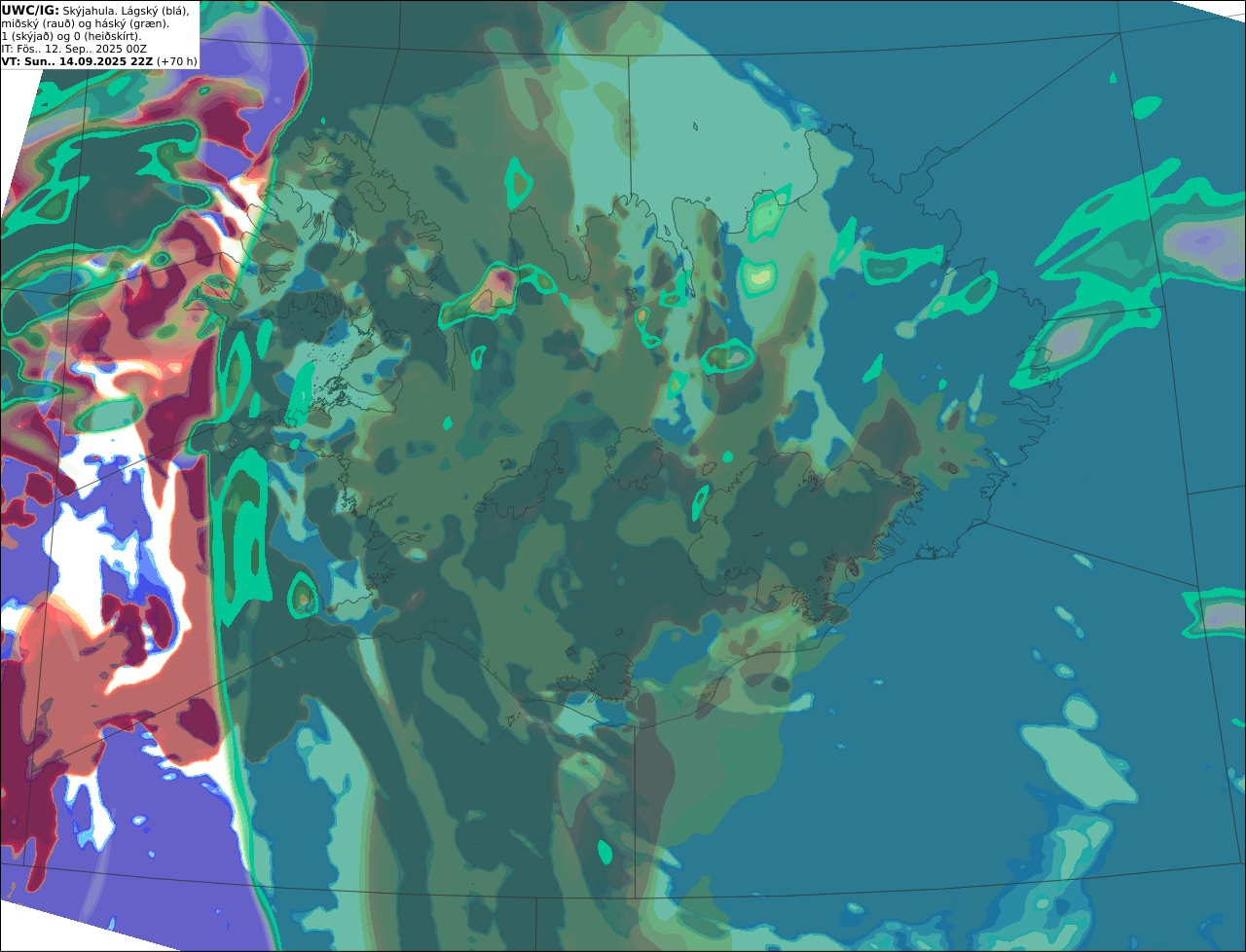Image resolution: width=1246 pixels, height=952 pixels.
Task: Click the init time 'IT: Fös.. 12. Sep.. 2025 00Z'
Action: tap(74, 49)
